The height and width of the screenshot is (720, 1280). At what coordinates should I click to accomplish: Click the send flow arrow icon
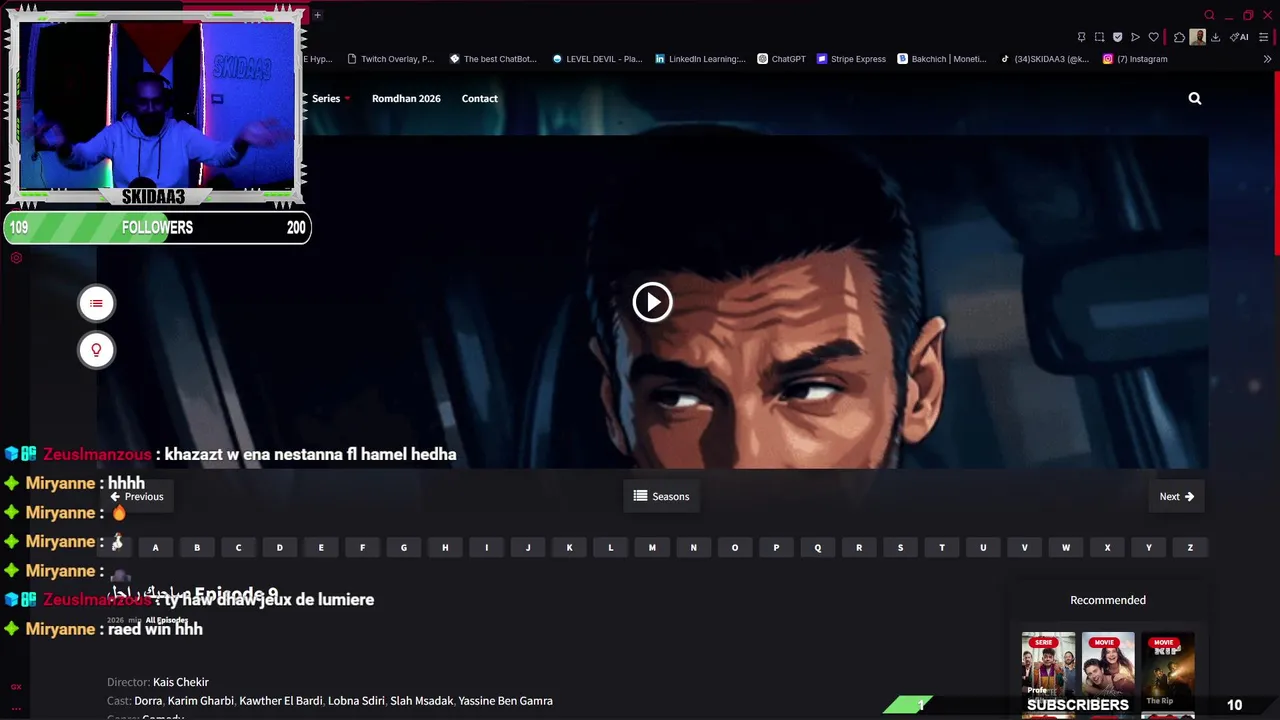click(x=1135, y=37)
